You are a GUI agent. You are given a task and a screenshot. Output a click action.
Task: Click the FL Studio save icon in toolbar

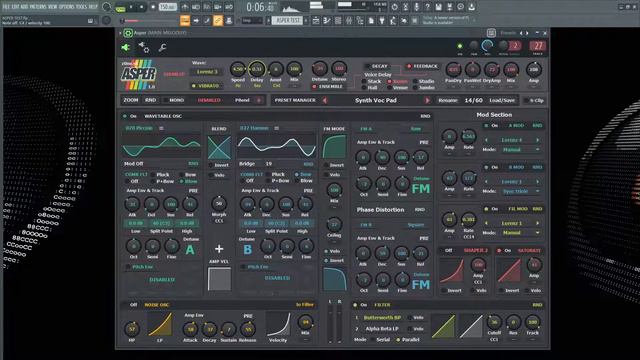click(438, 7)
